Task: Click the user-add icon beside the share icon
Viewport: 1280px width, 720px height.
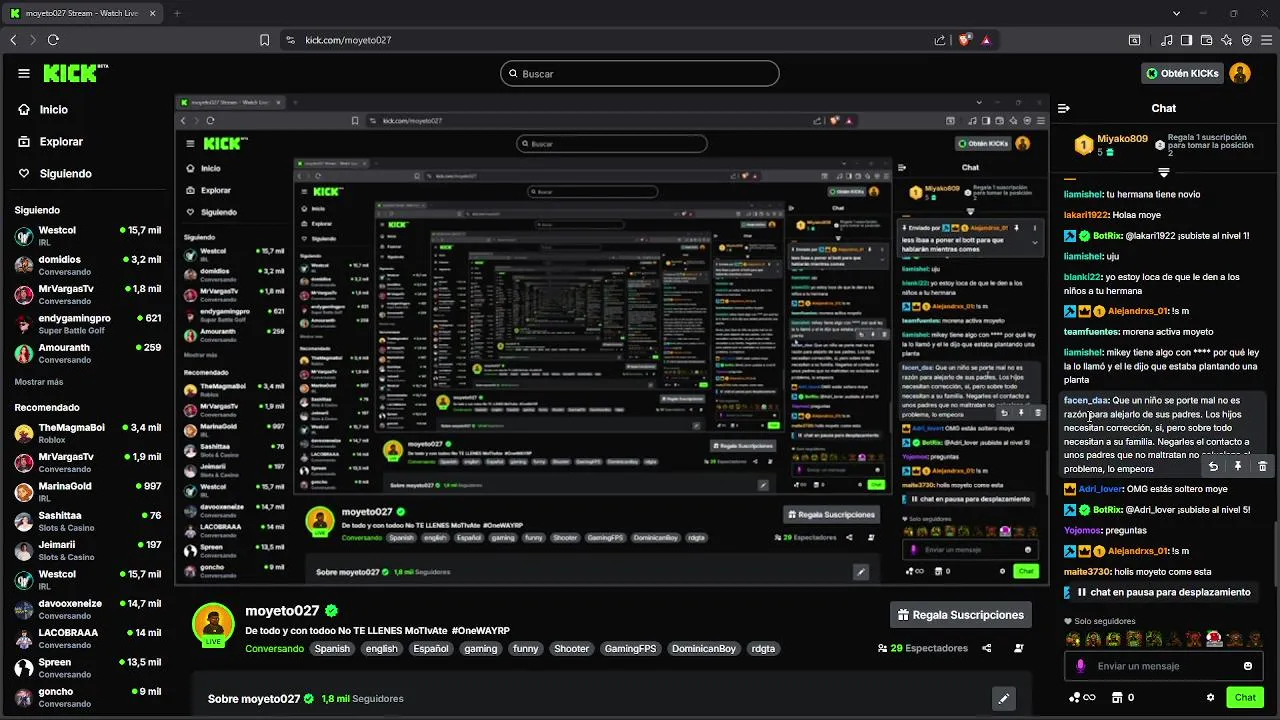Action: (x=1019, y=648)
